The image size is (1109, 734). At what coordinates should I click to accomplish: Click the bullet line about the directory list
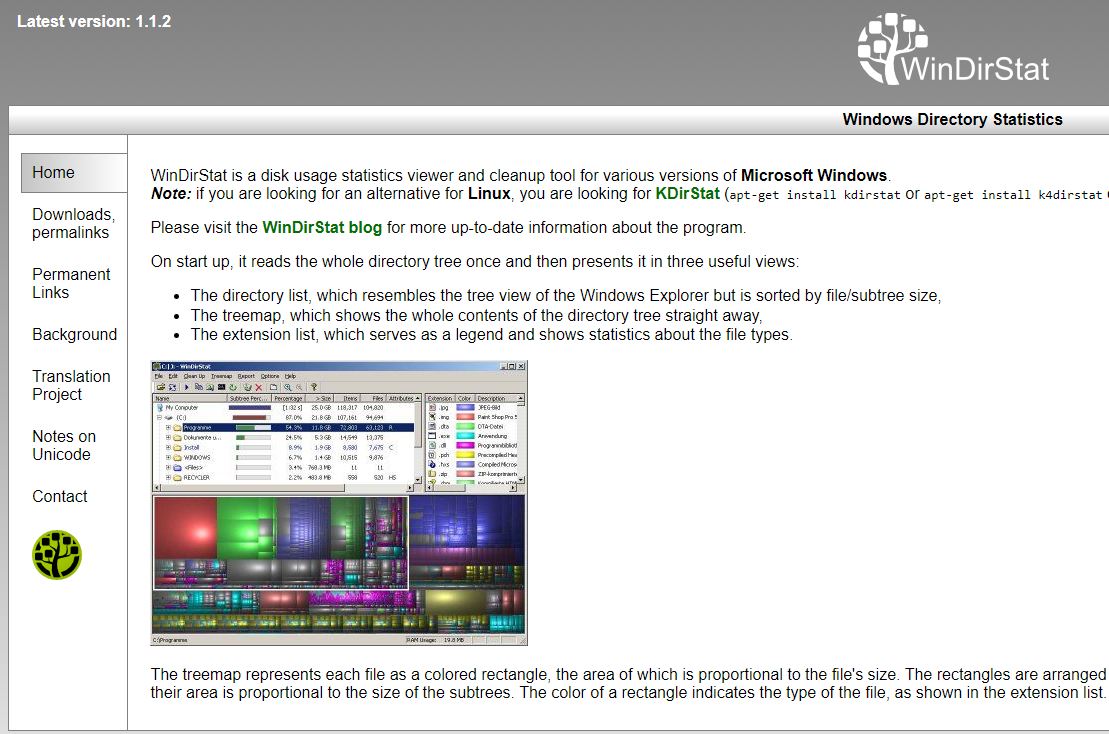click(x=565, y=296)
